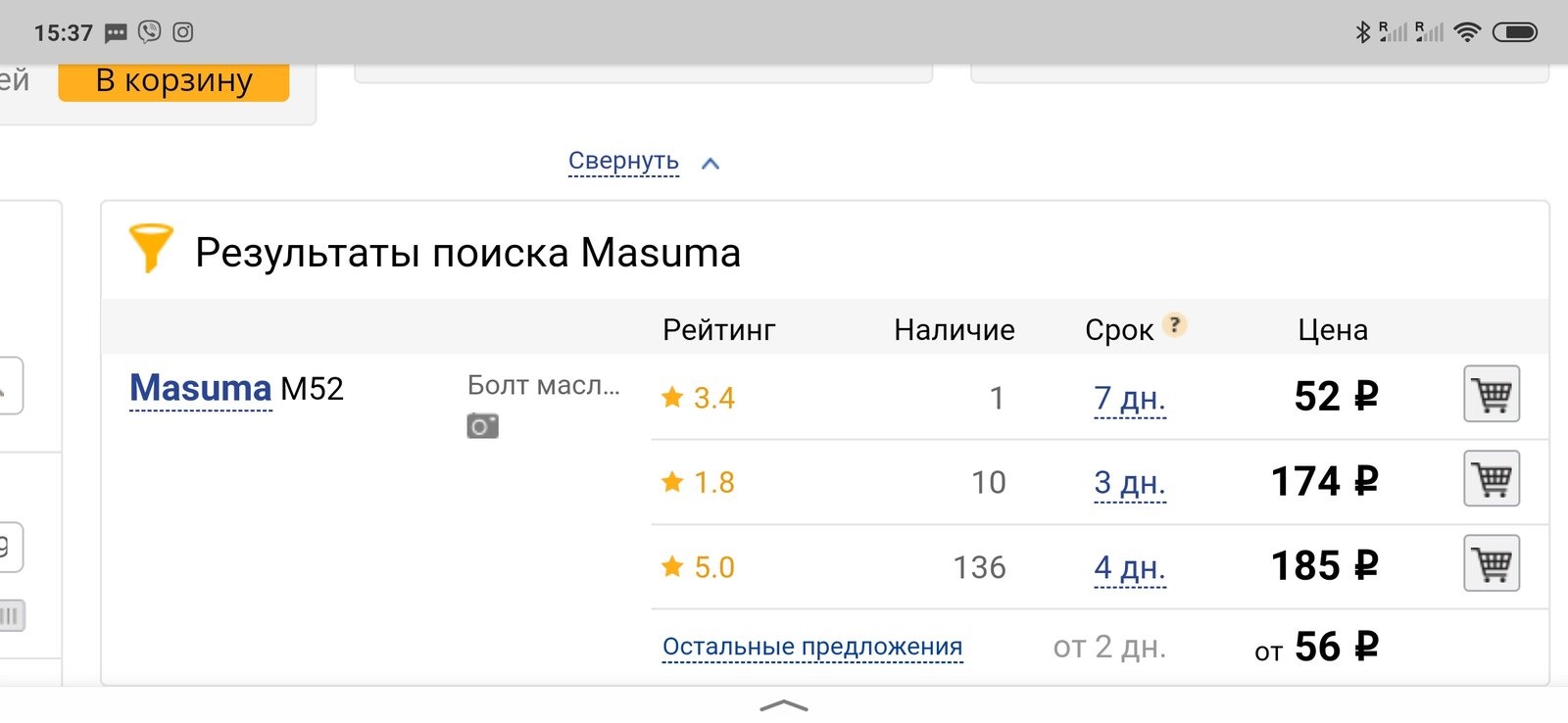Tap the message notification icon
Screen dimensions: 1568x723
pyautogui.click(x=116, y=33)
